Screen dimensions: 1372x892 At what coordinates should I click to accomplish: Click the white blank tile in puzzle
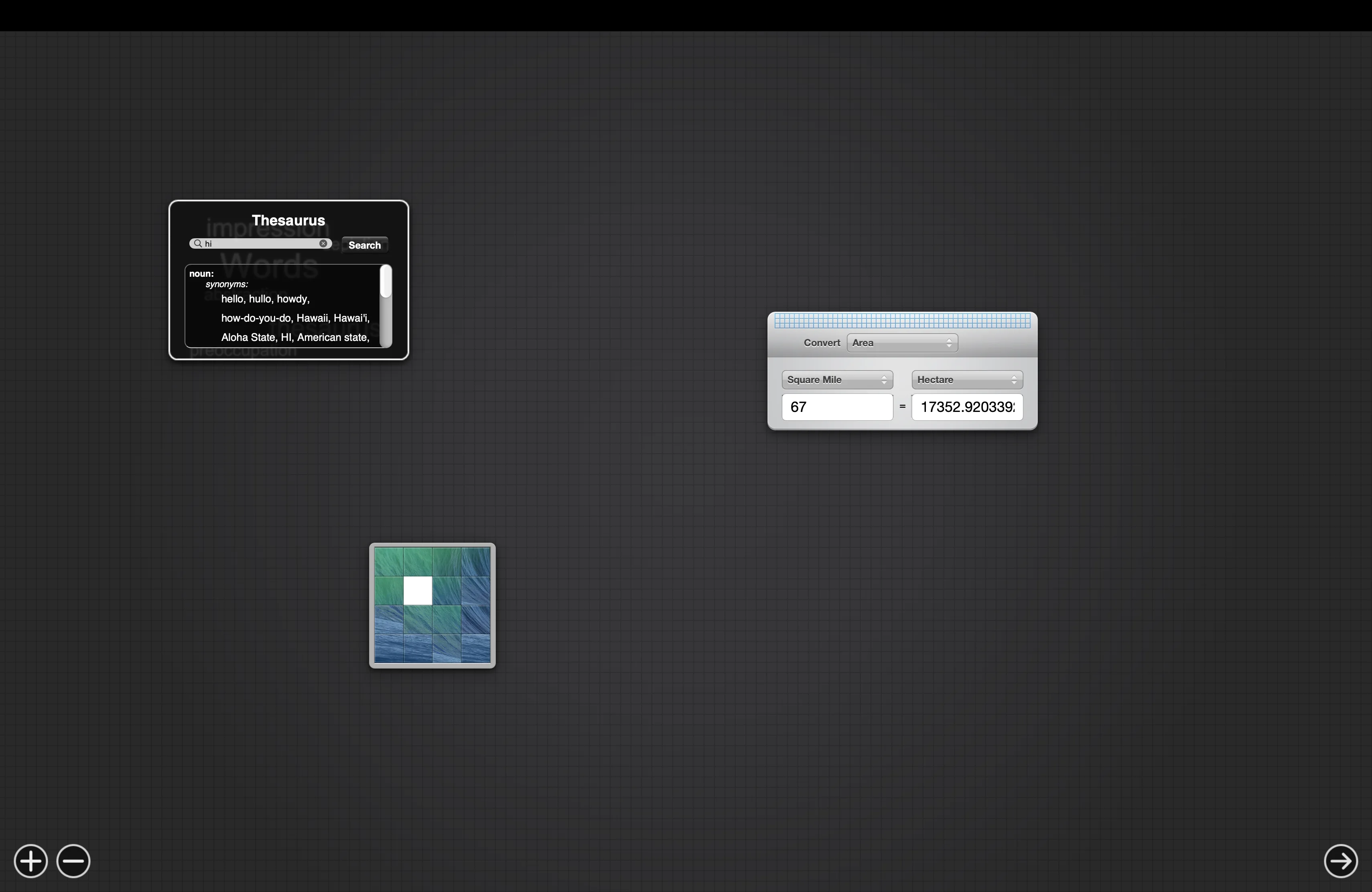pos(418,591)
